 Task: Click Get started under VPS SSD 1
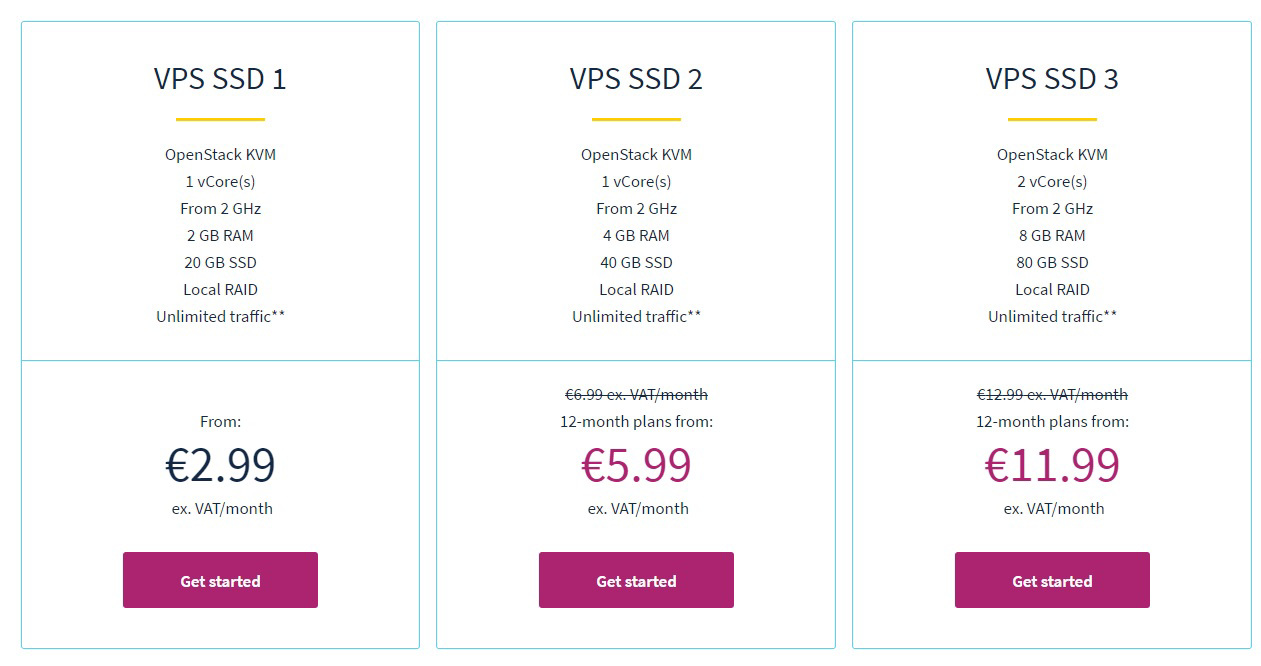pyautogui.click(x=220, y=580)
